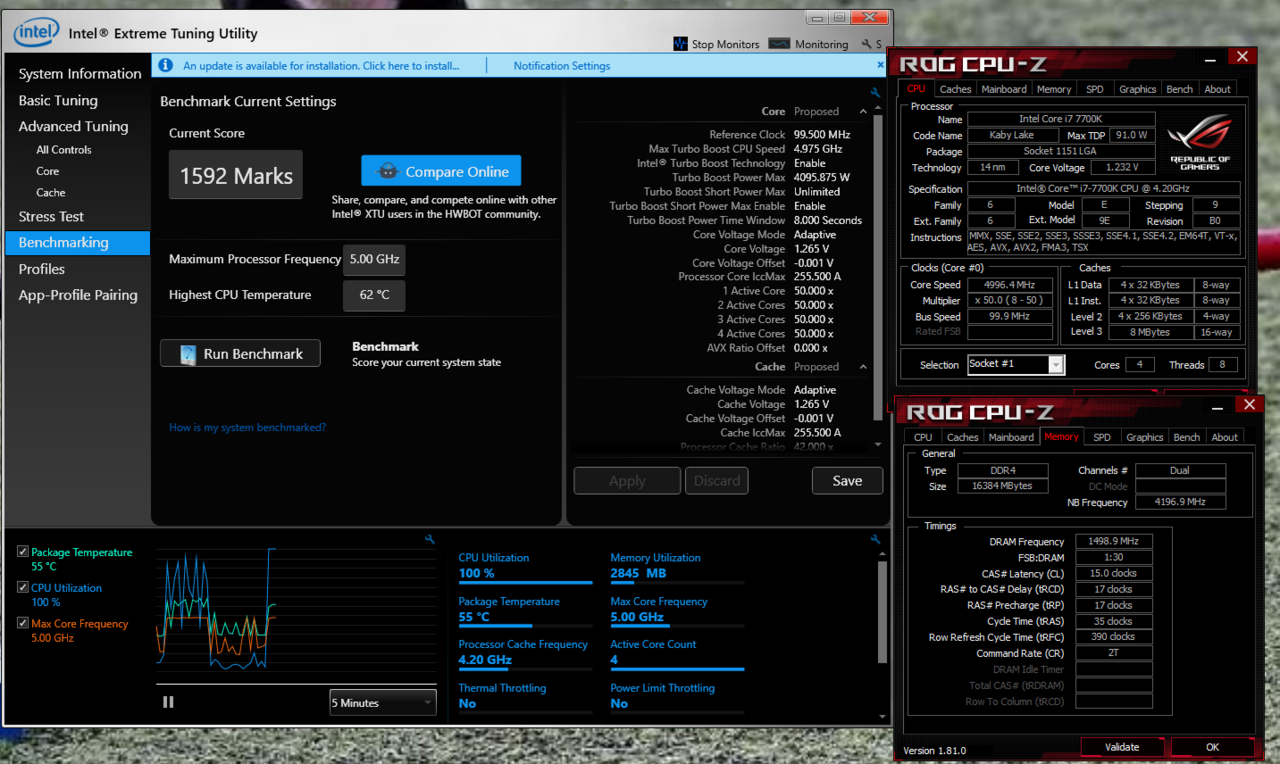
Task: Click the info icon in the update bar
Action: tap(164, 66)
